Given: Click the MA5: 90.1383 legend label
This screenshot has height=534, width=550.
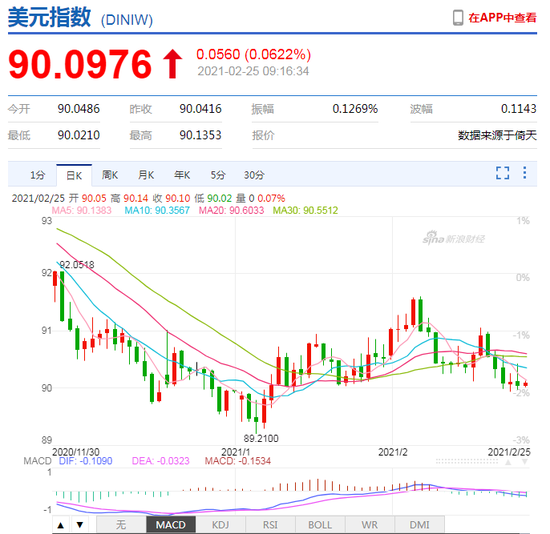Looking at the screenshot, I should coord(81,210).
